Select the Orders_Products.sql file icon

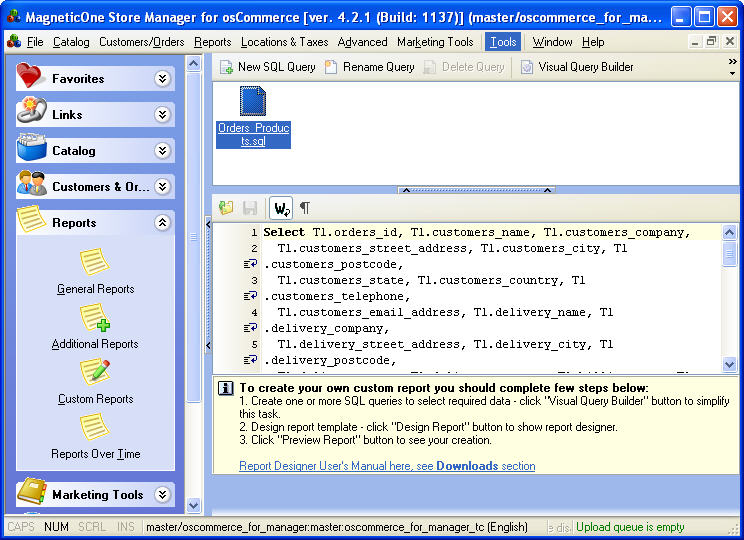tap(253, 101)
